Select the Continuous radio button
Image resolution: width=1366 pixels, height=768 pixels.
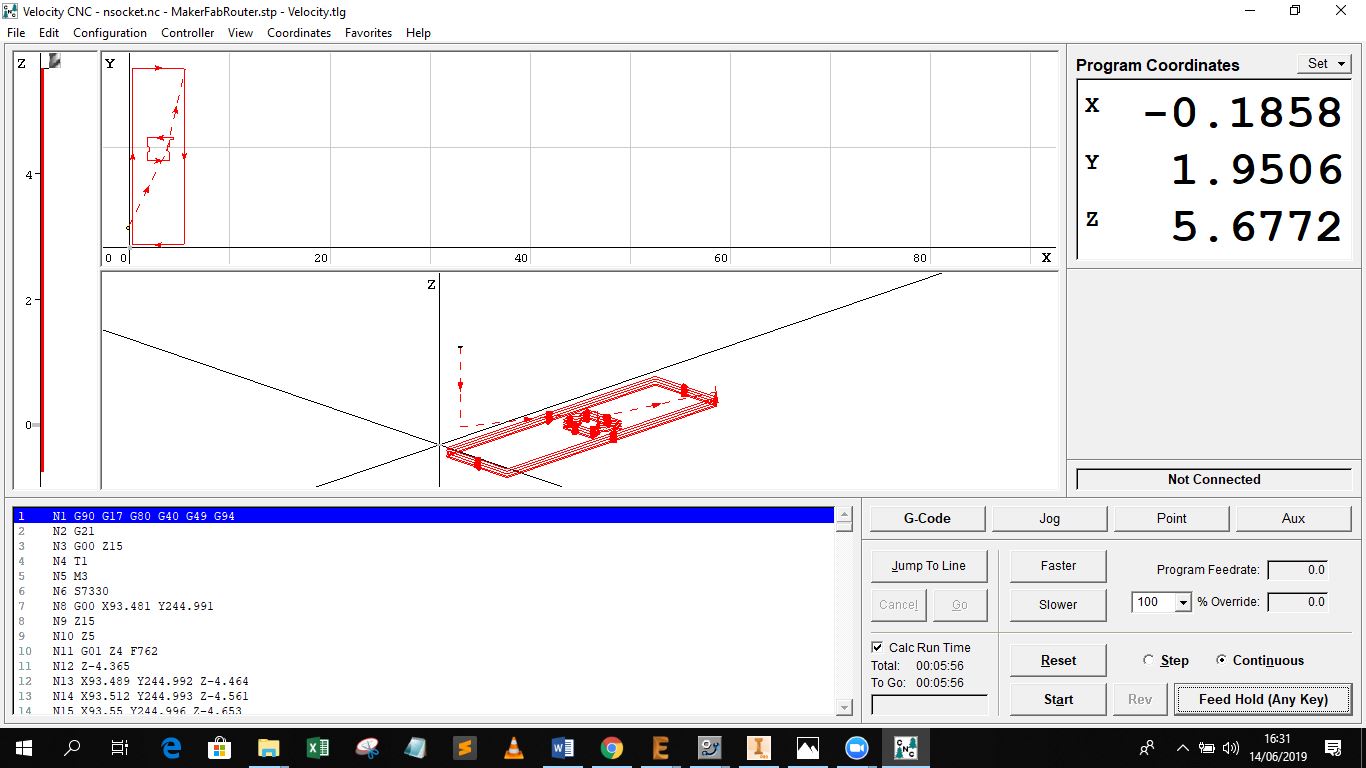[1221, 660]
